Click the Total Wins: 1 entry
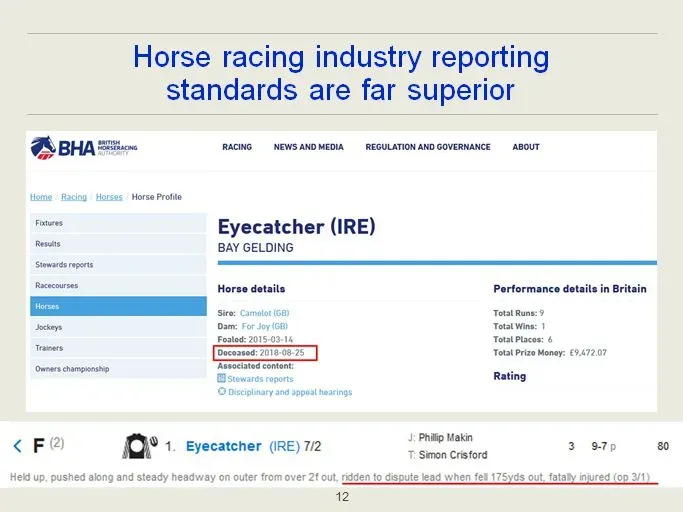The image size is (683, 512). 519,326
